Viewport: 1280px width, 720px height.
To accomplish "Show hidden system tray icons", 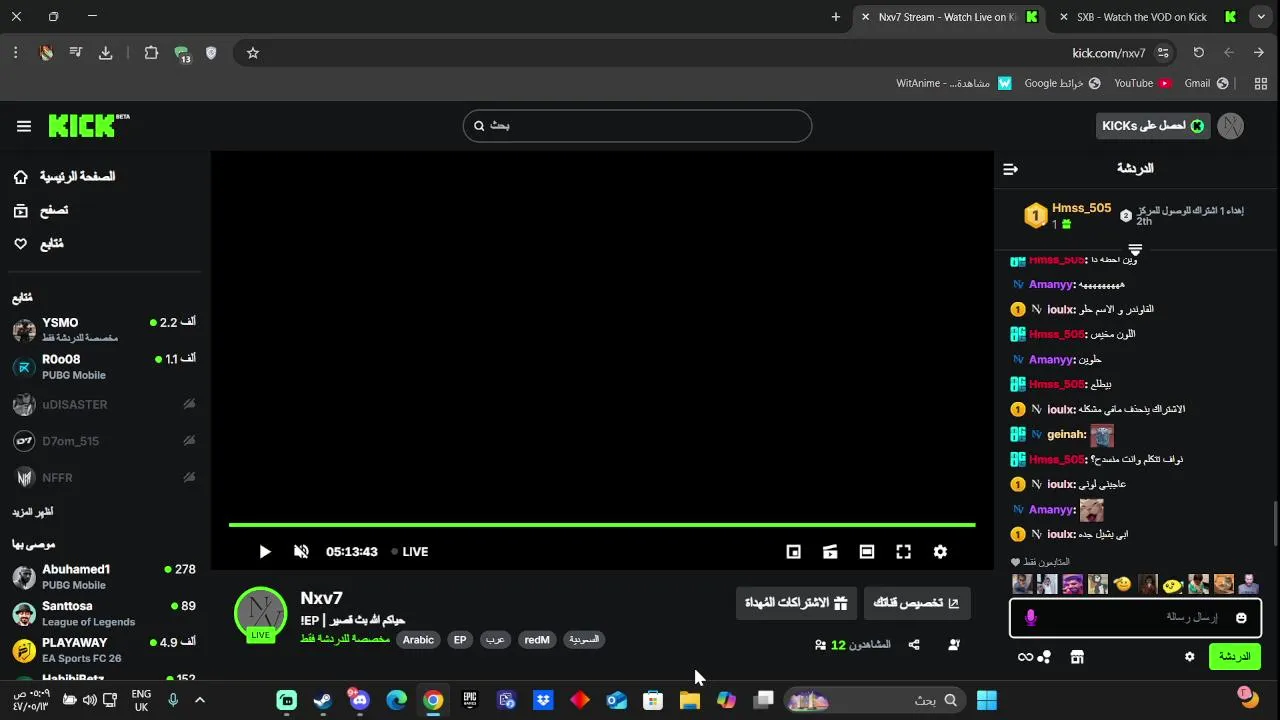I will [199, 700].
